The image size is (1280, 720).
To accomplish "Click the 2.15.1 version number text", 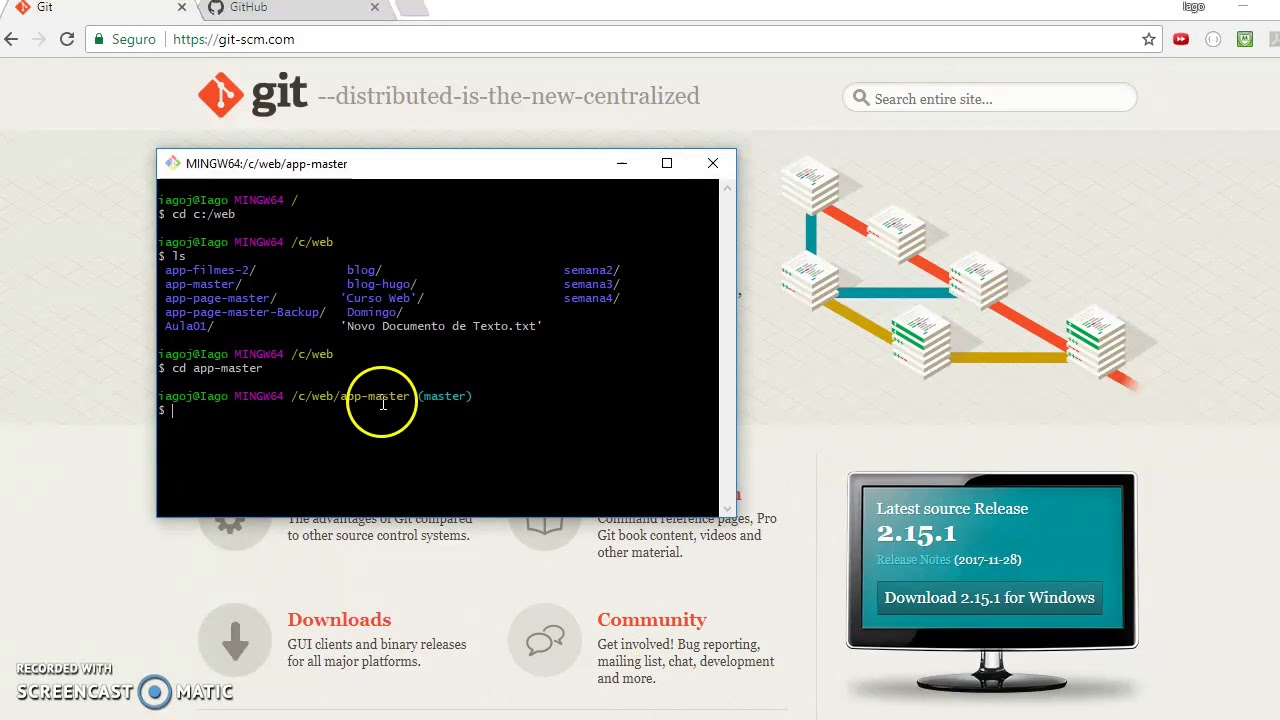I will 916,533.
